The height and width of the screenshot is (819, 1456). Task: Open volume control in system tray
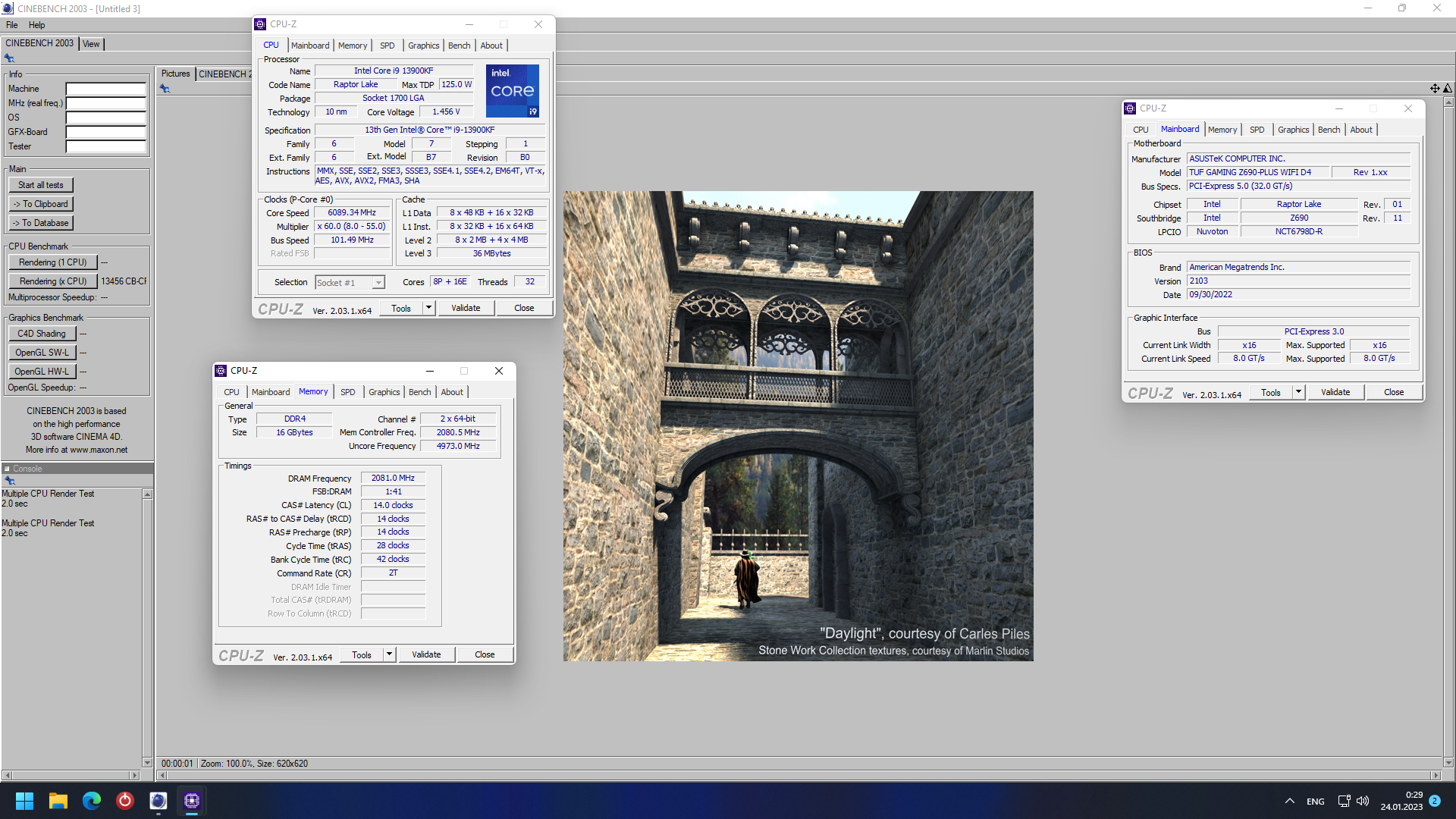coord(1363,801)
